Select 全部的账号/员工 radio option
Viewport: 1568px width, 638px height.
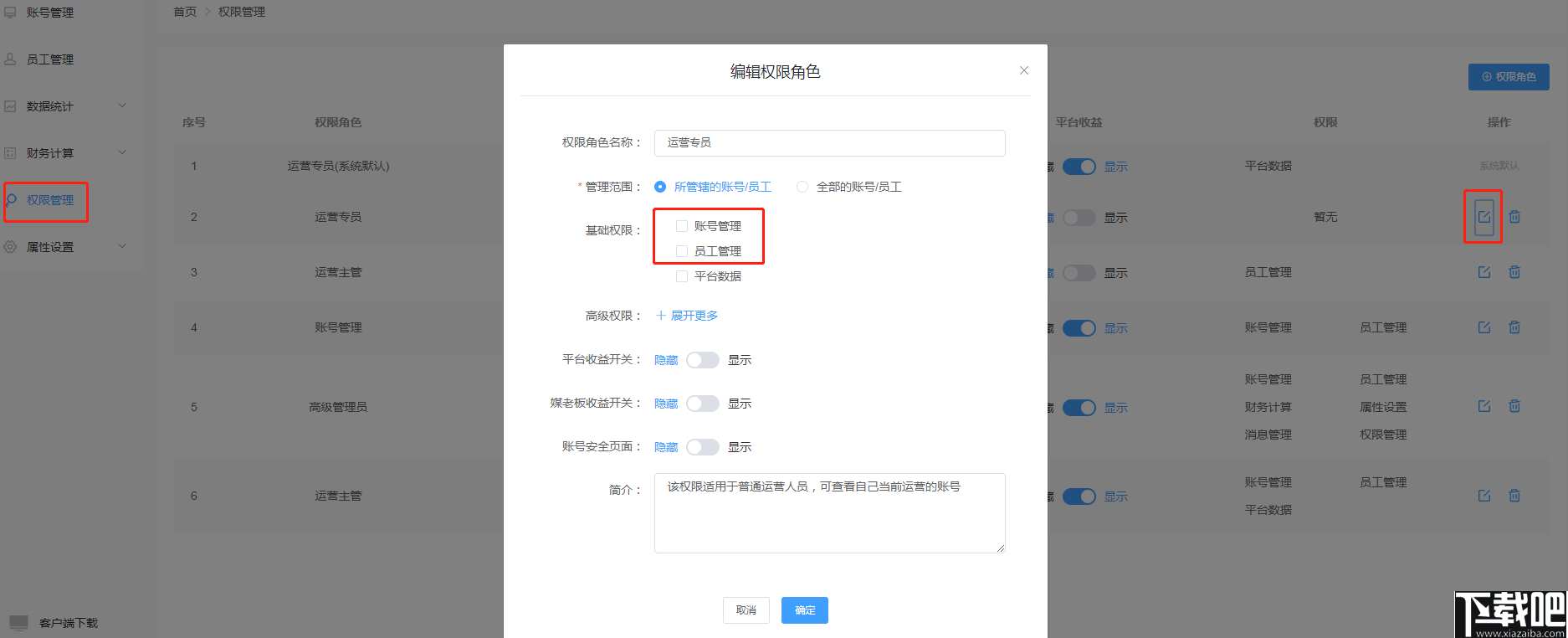802,187
